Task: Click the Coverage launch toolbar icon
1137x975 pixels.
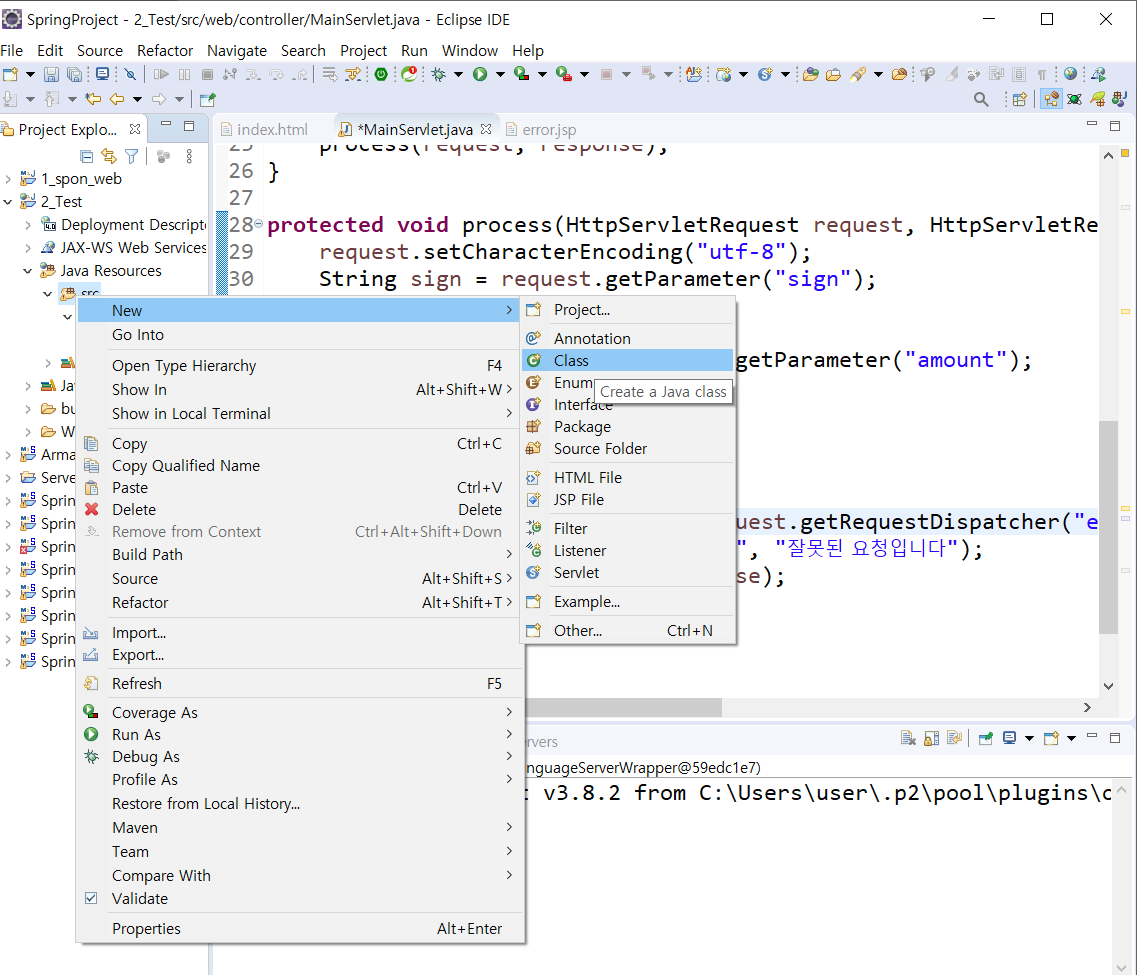Action: point(521,74)
